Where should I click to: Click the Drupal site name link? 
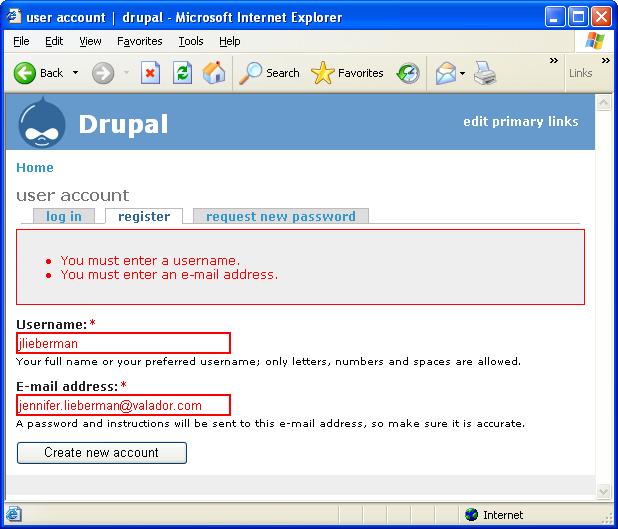point(123,124)
